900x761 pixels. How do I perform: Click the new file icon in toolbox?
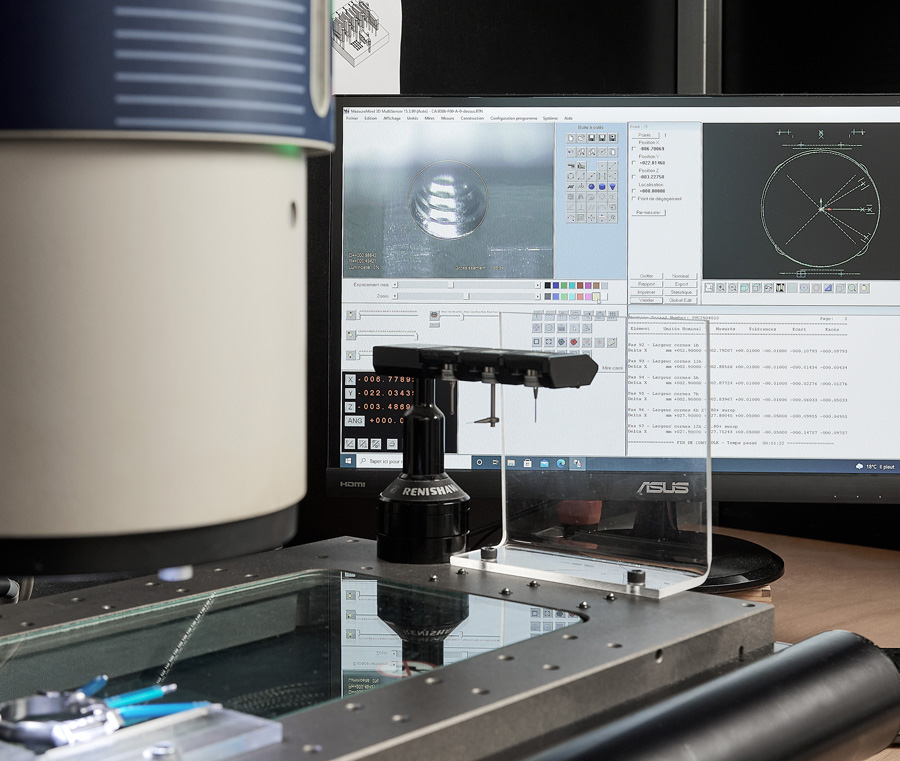(x=571, y=138)
